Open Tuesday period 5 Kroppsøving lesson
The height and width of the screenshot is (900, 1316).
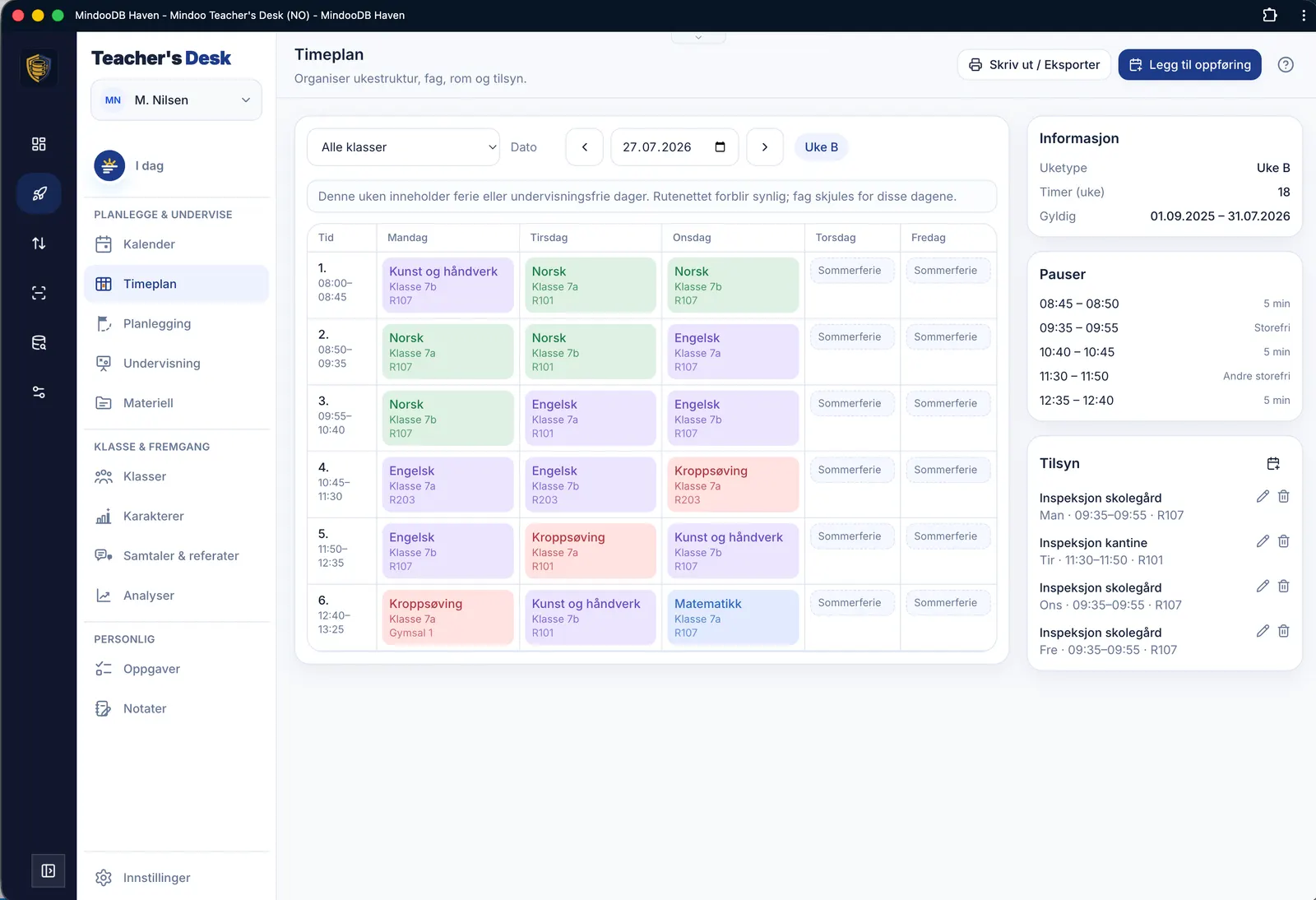[591, 551]
